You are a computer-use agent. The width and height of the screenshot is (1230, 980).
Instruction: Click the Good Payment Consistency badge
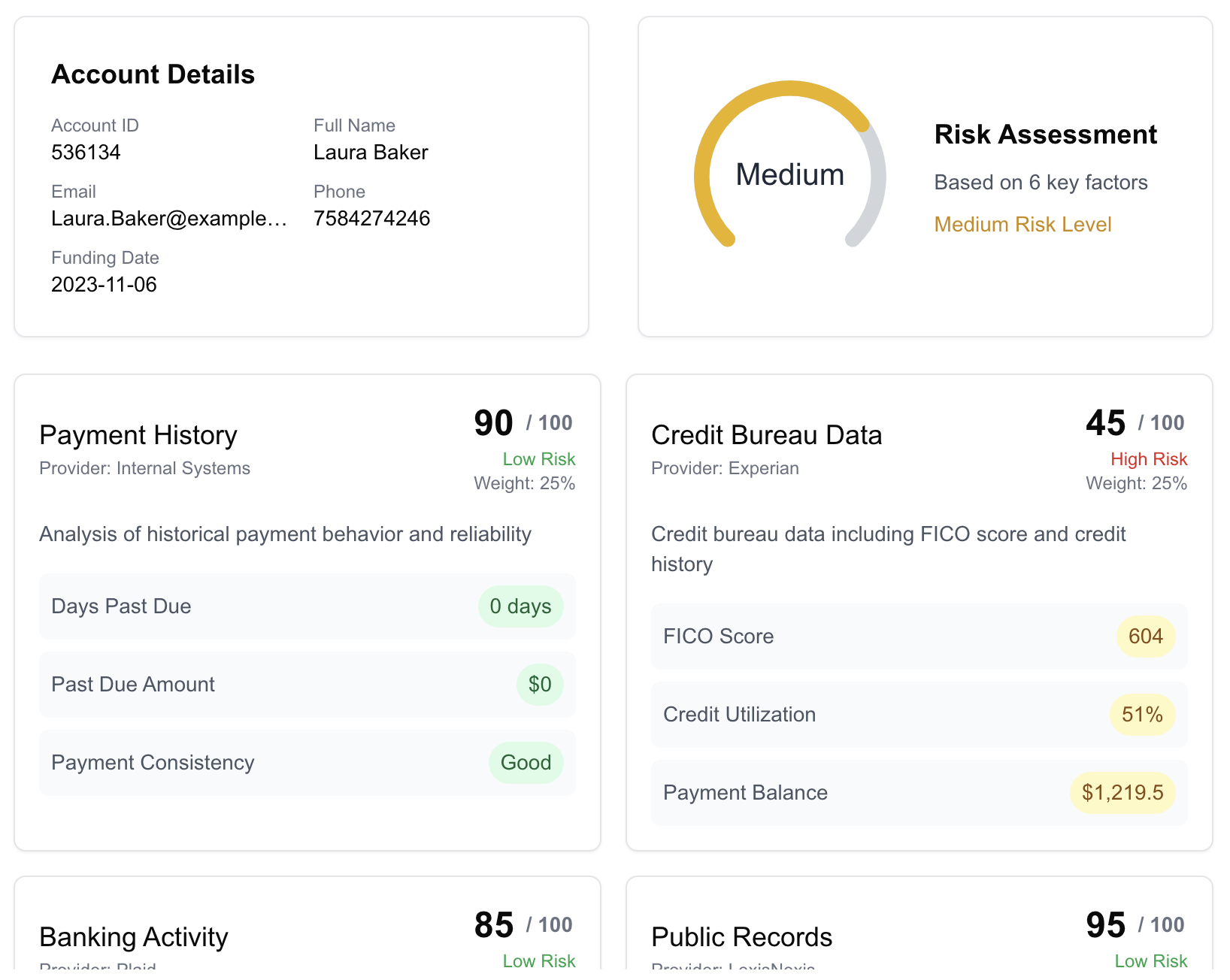click(526, 763)
